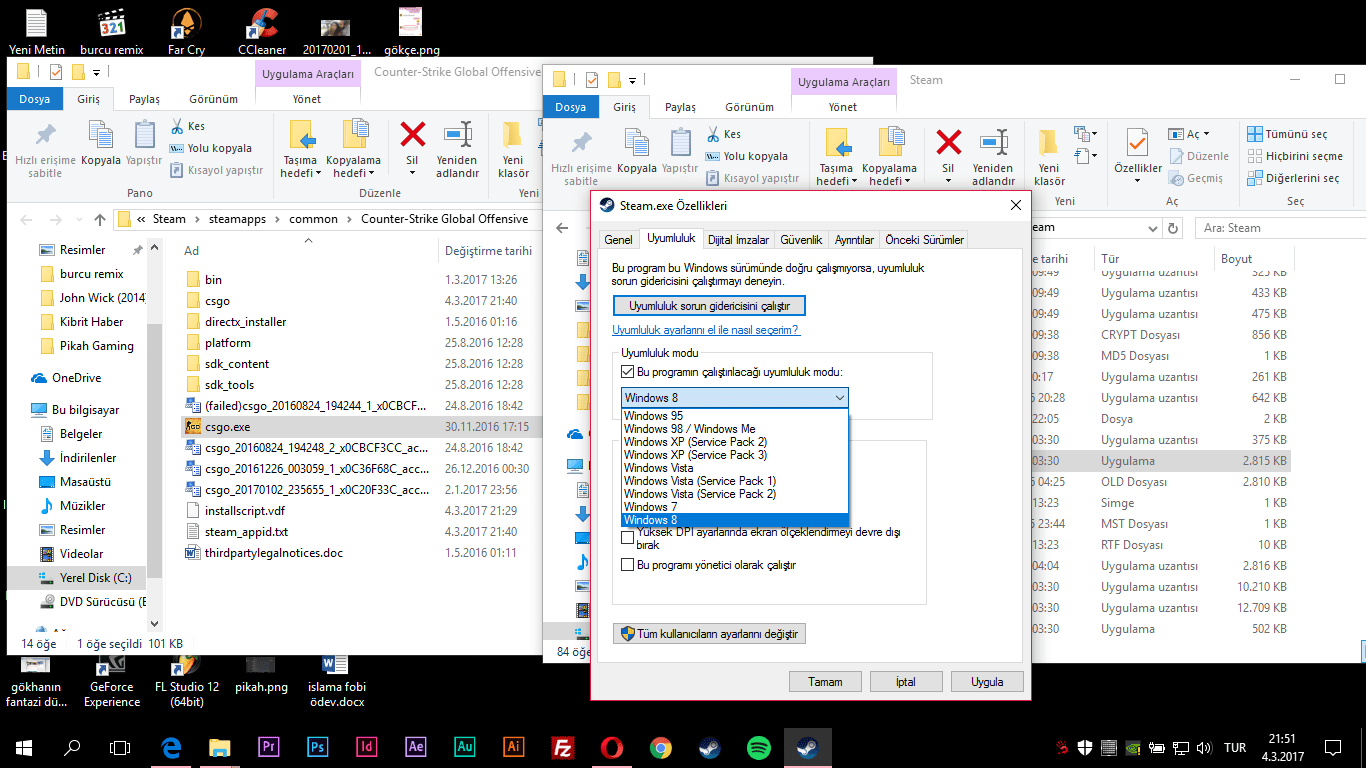
Task: Launch Opera browser from taskbar
Action: (x=612, y=747)
